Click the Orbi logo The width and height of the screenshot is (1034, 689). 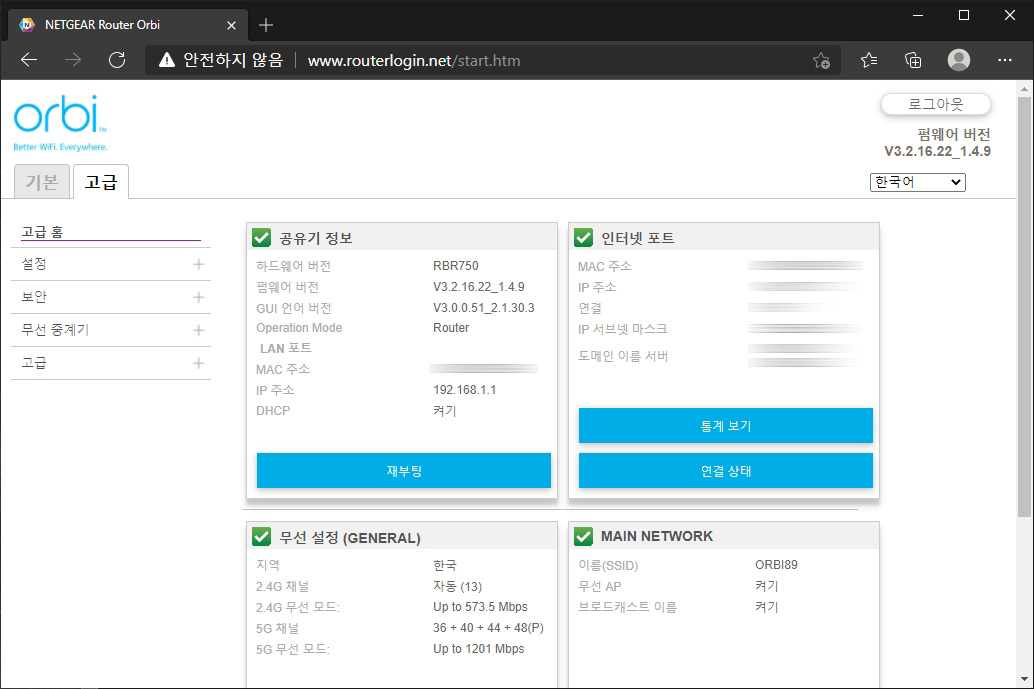tap(60, 123)
